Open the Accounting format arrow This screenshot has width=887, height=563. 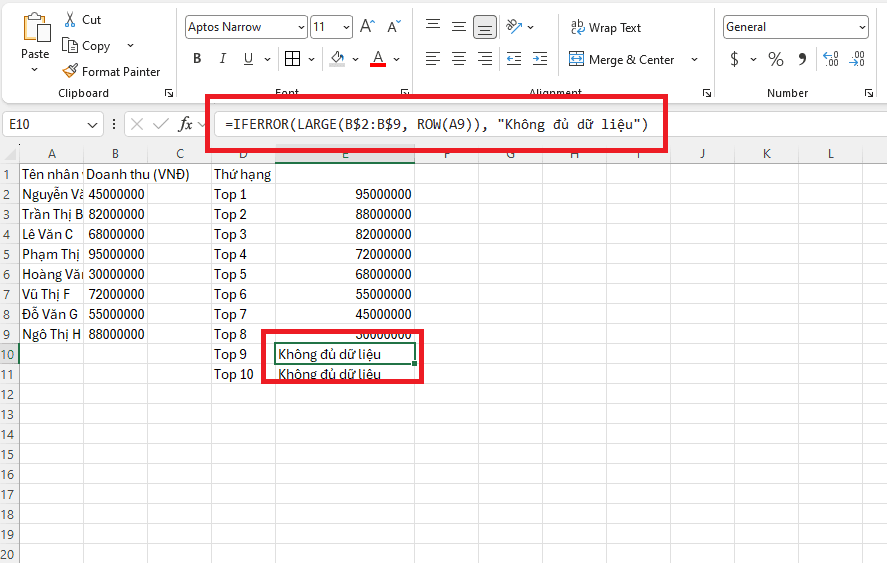pos(753,59)
